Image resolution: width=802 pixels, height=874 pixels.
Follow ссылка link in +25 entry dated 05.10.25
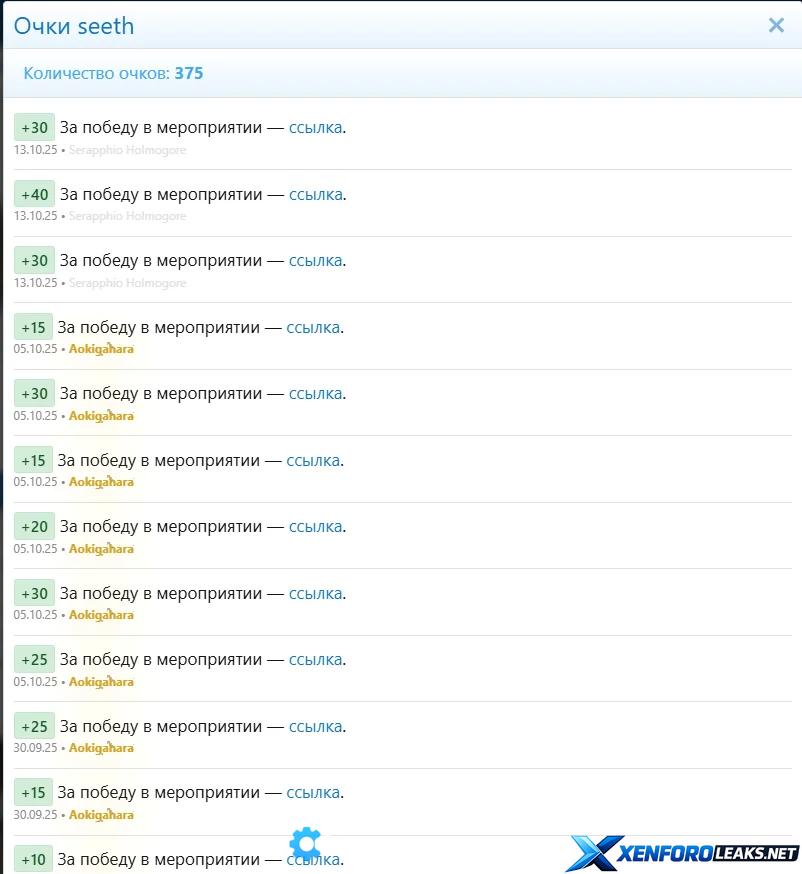pyautogui.click(x=315, y=659)
